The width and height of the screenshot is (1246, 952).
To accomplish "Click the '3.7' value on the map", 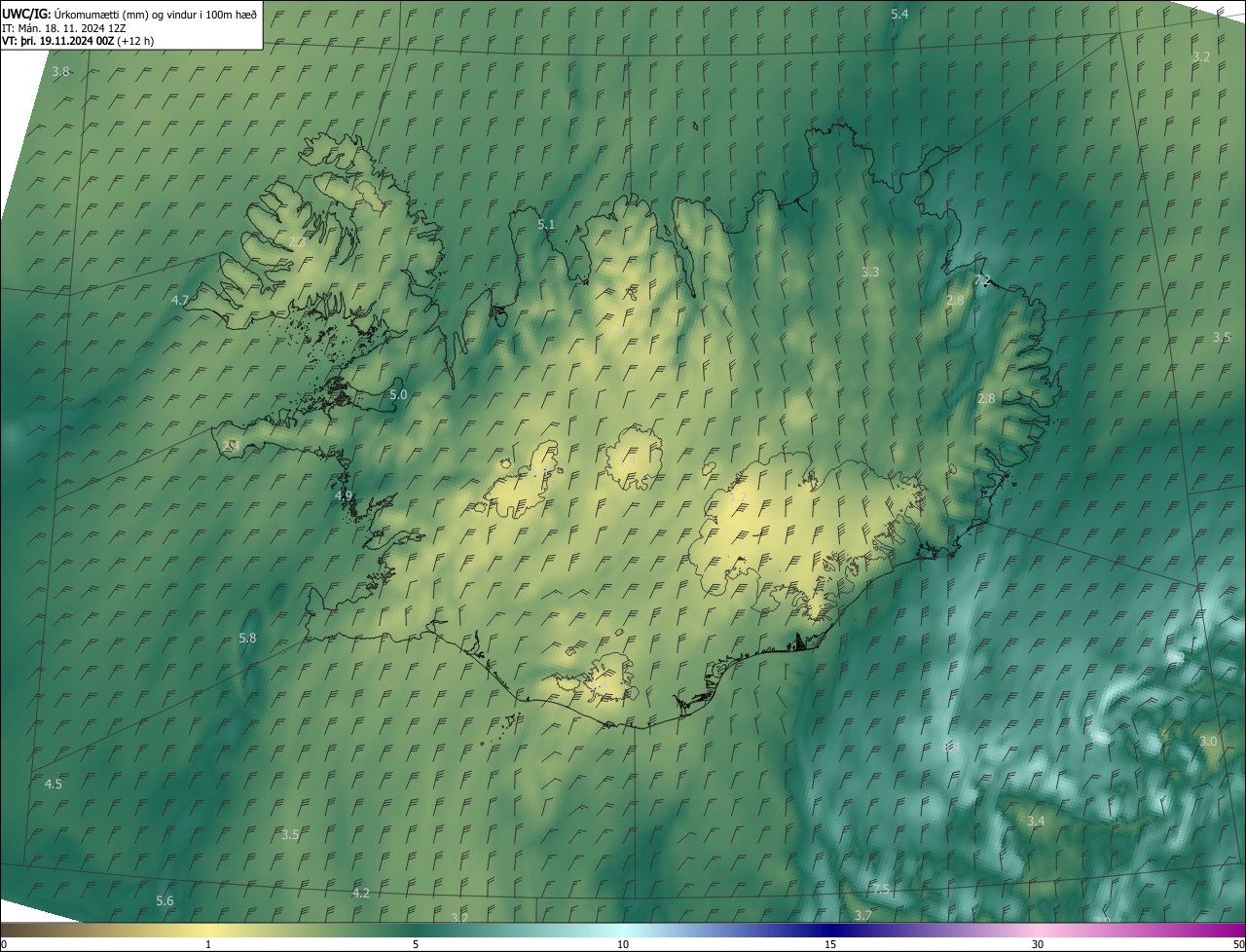I will 862,916.
